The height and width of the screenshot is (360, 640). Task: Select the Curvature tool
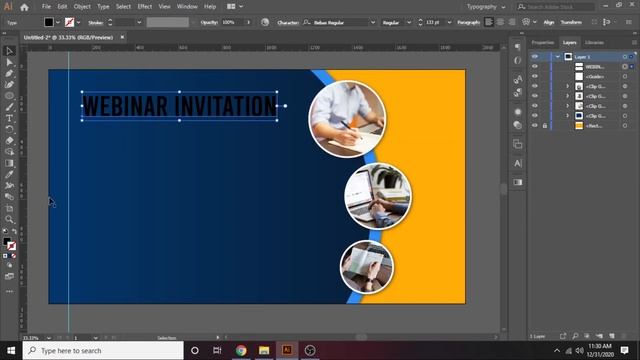(x=9, y=84)
